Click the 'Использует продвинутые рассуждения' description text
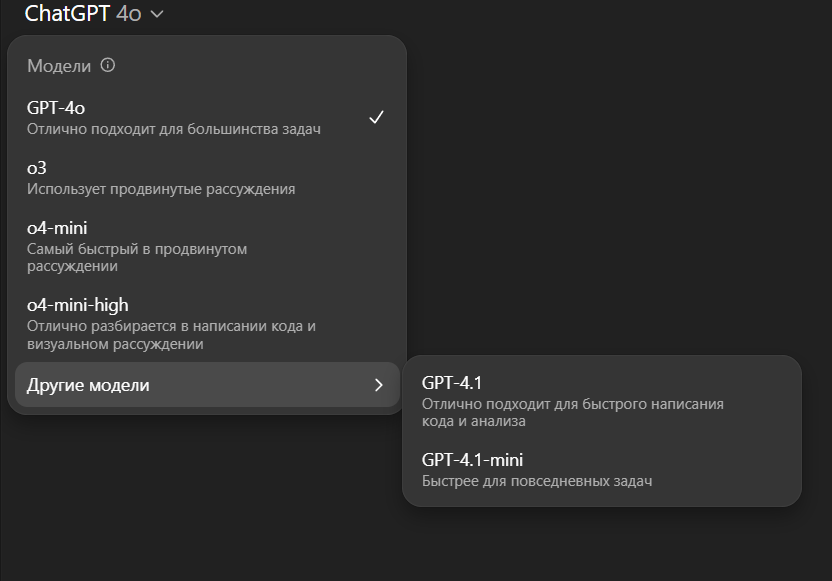The height and width of the screenshot is (581, 832). pos(161,189)
